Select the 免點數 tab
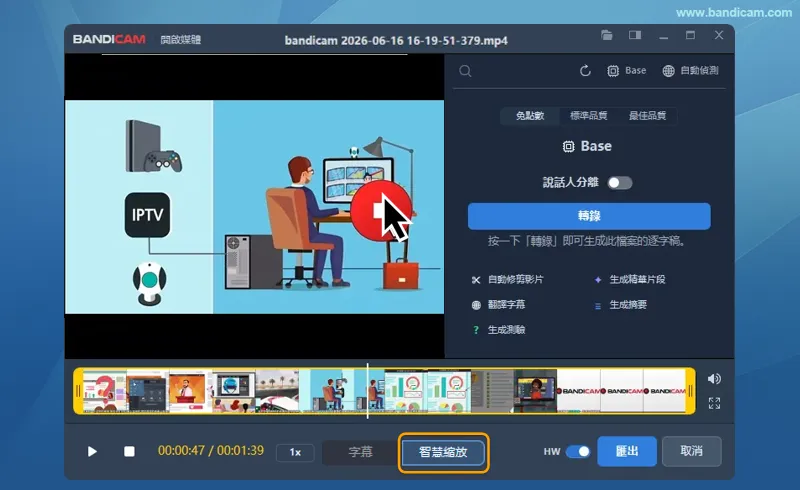This screenshot has height=490, width=800. (530, 116)
